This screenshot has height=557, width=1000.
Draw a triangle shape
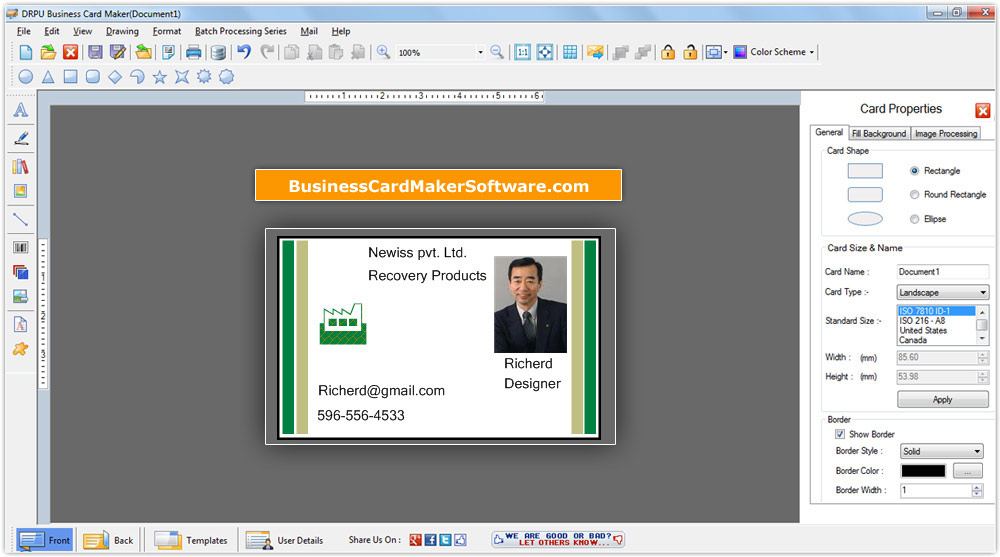click(48, 77)
